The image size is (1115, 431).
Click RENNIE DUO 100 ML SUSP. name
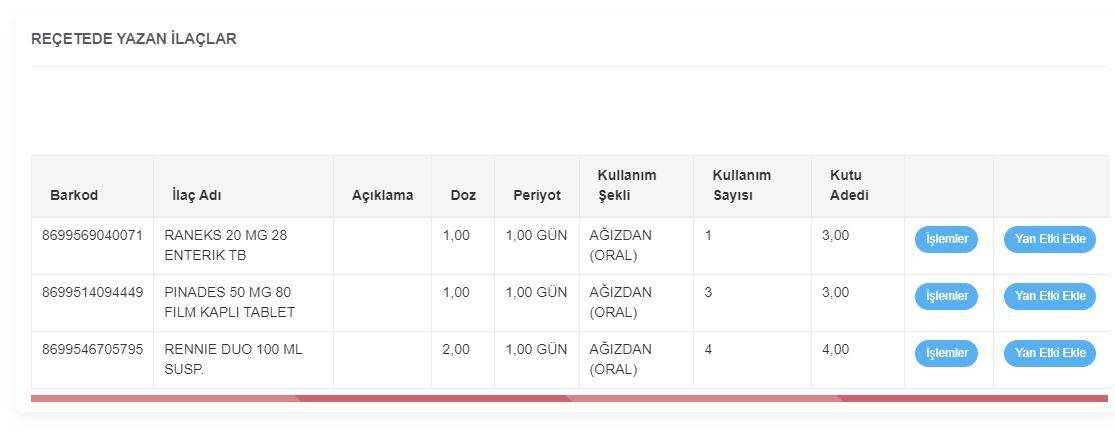[233, 359]
